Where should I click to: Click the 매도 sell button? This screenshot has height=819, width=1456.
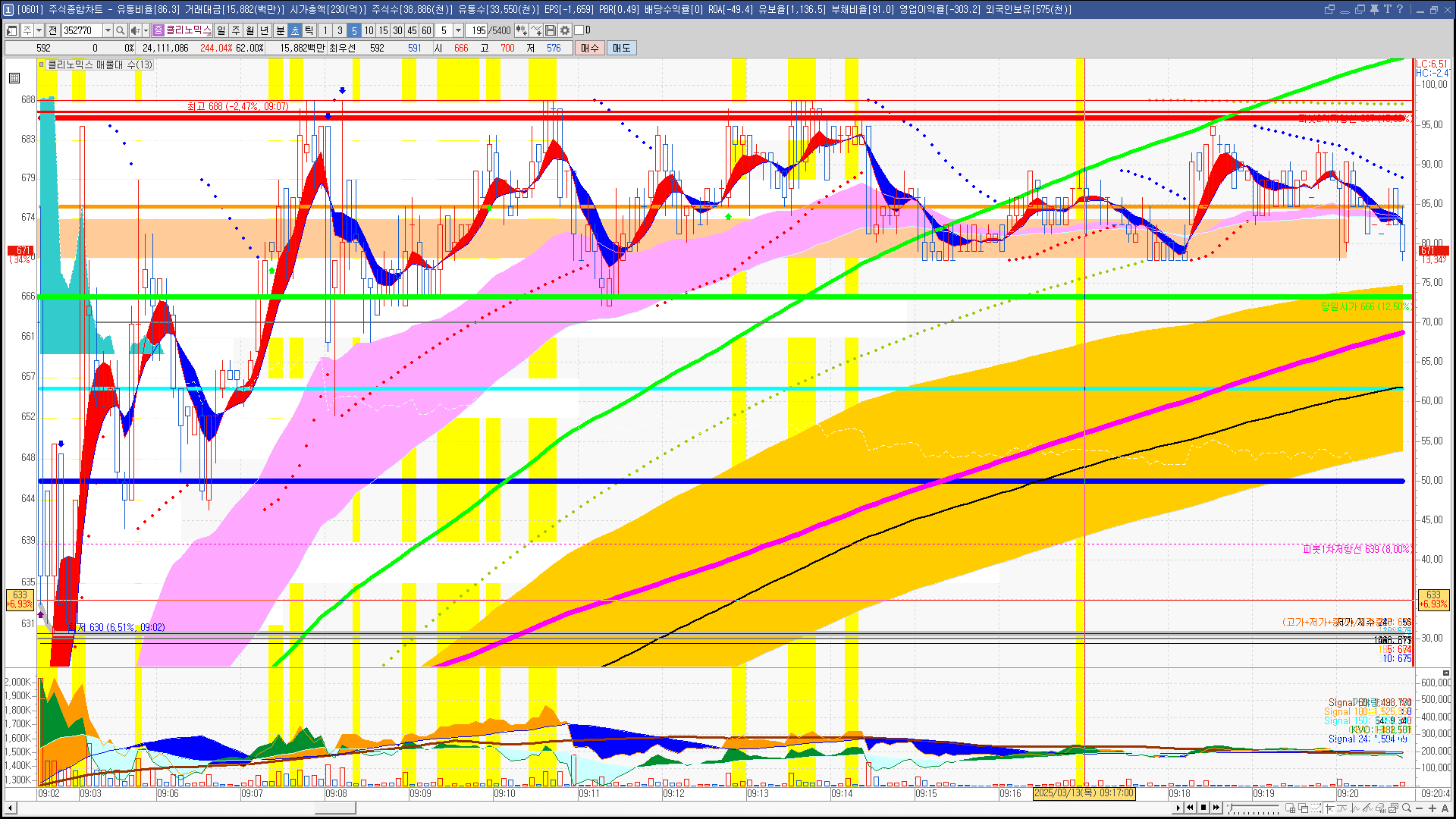click(x=622, y=48)
